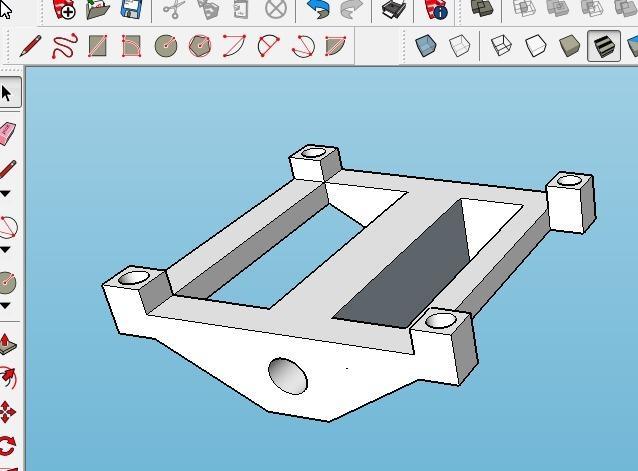Click the Copy icon in the top toolbar

point(208,9)
